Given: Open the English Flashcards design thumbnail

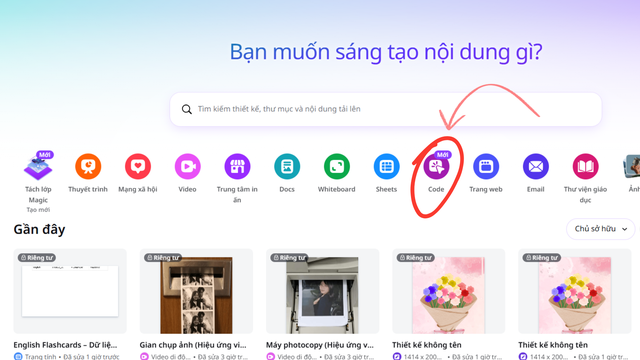Looking at the screenshot, I should click(x=70, y=291).
